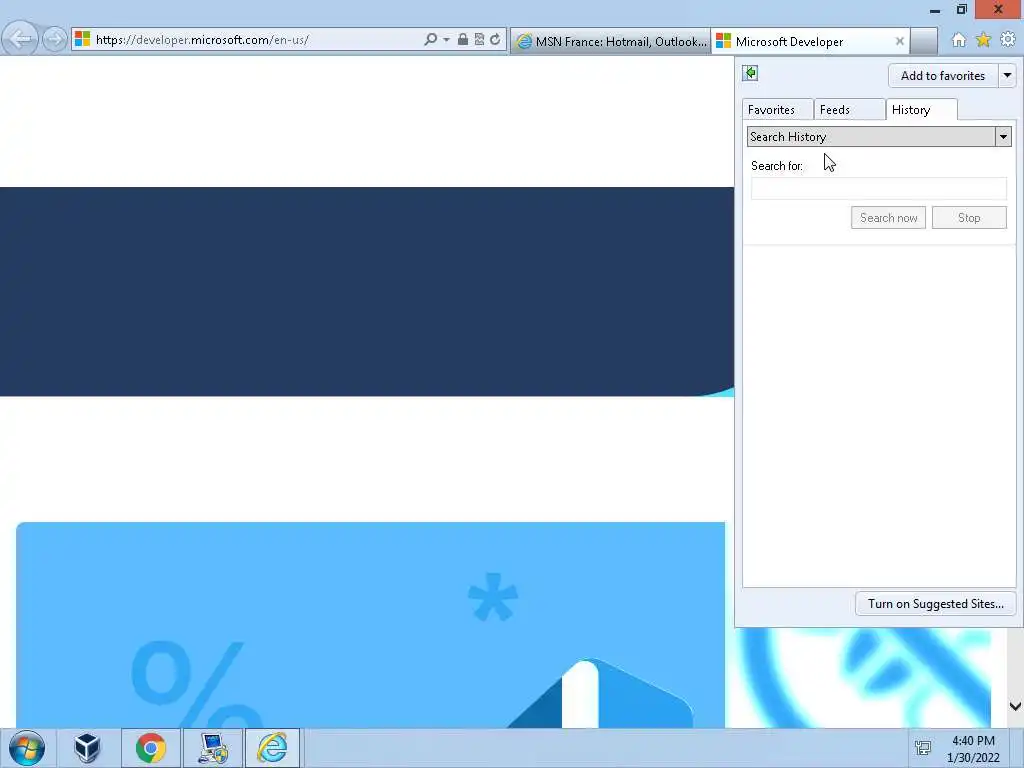Switch to the Favorites panel tab

pos(776,110)
